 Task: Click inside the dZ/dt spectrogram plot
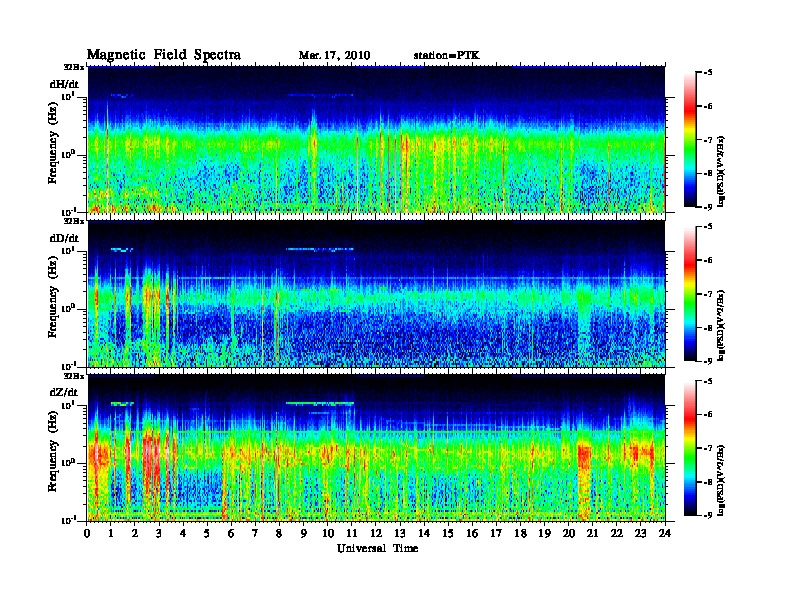(x=376, y=448)
